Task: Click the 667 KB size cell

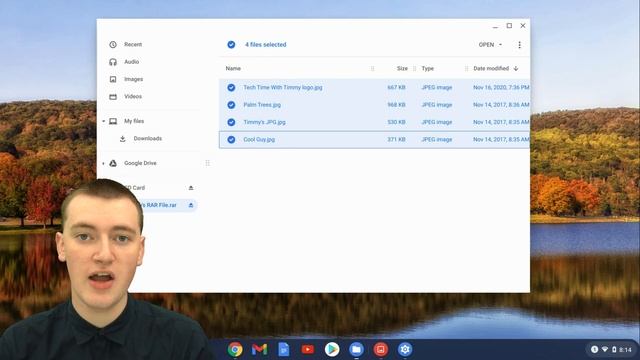Action: (396, 87)
